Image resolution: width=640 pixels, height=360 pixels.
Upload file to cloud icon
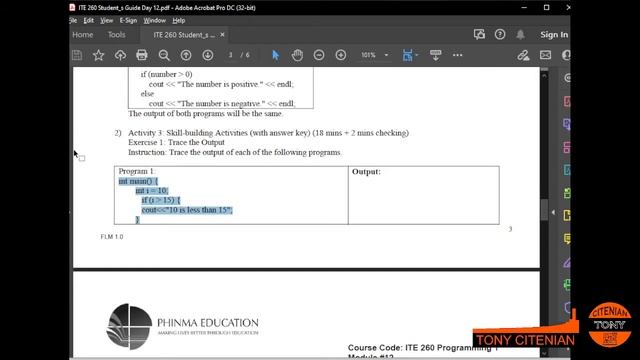(x=120, y=55)
